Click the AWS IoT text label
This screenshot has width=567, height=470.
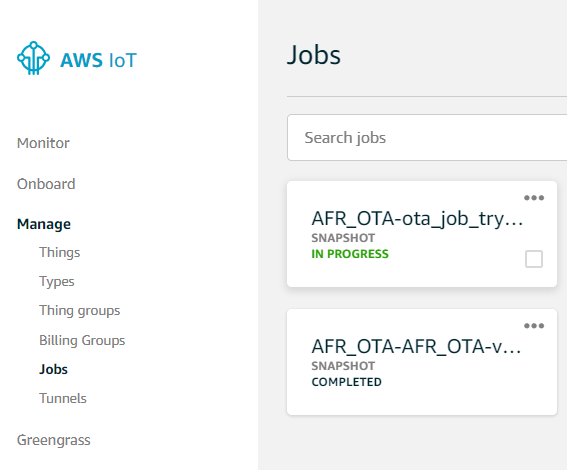pyautogui.click(x=98, y=60)
